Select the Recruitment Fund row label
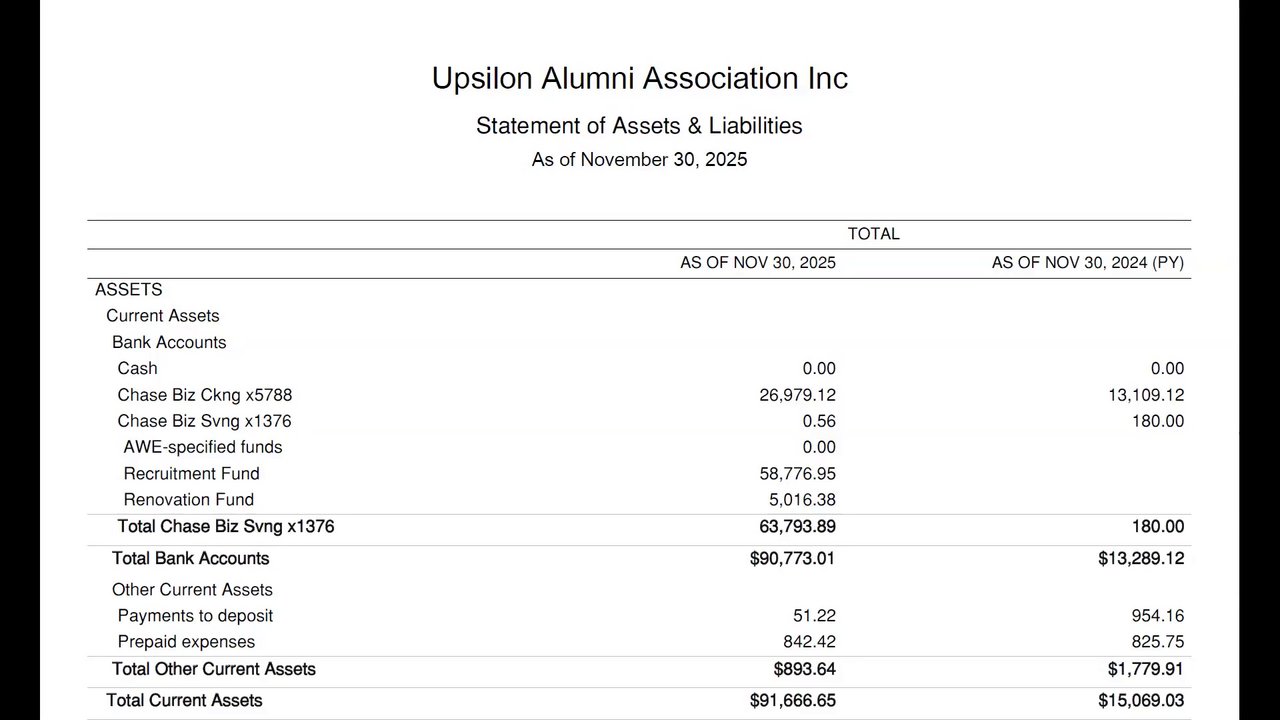 pos(191,473)
